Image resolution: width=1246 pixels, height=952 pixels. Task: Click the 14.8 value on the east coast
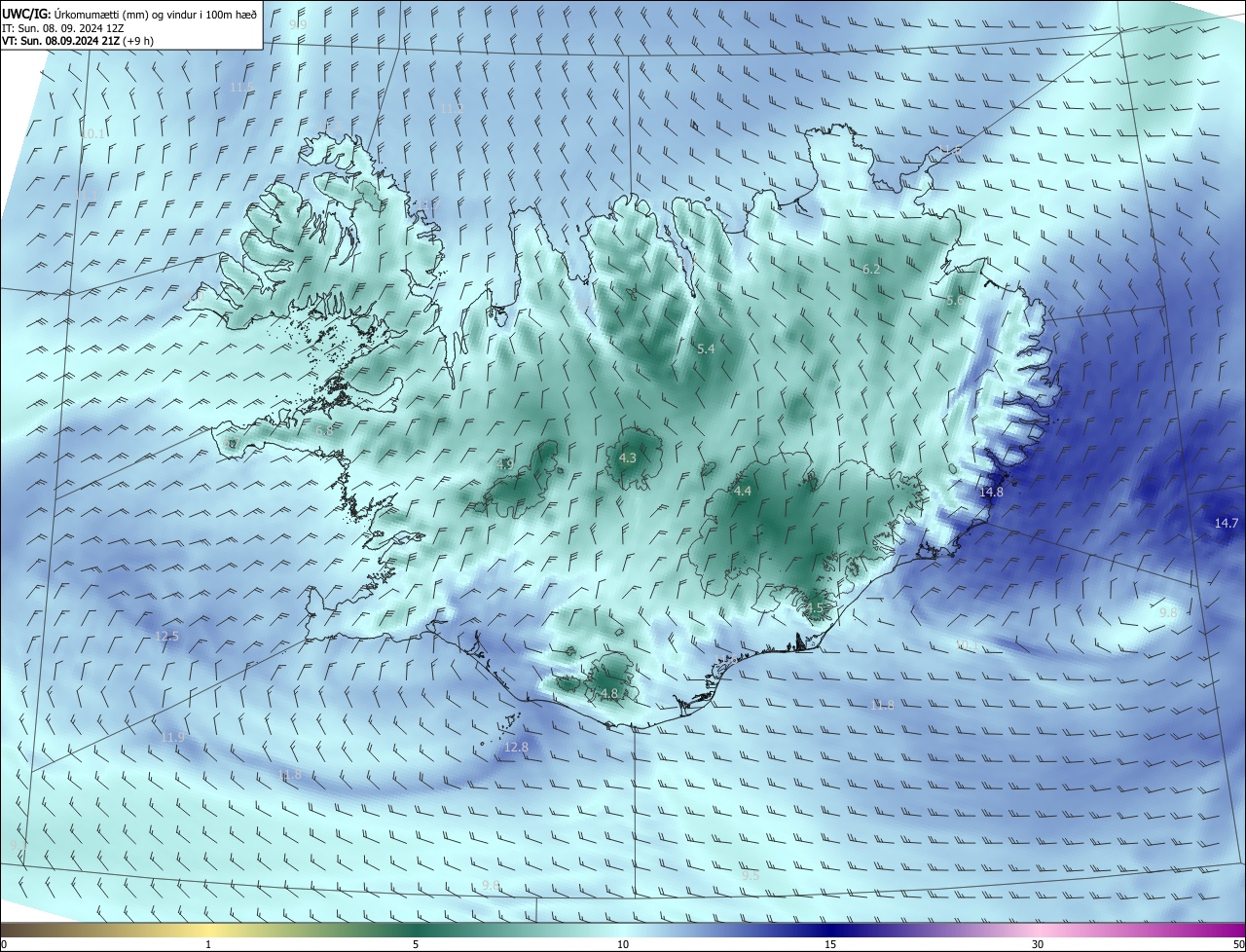991,493
